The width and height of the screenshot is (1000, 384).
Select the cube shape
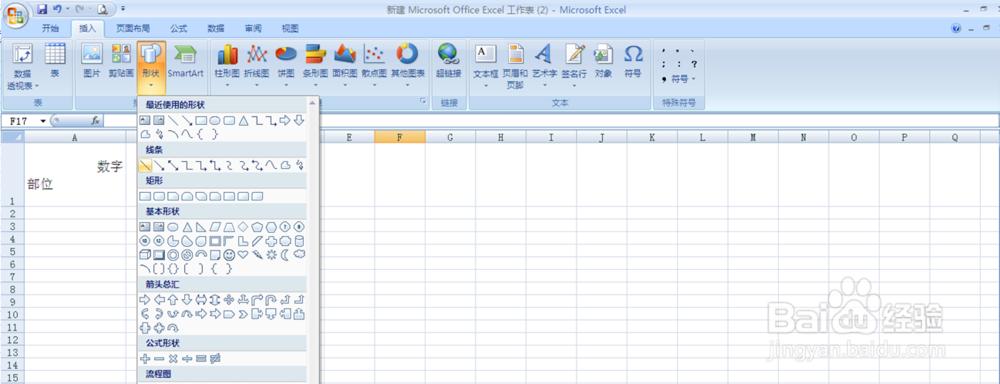coord(145,255)
